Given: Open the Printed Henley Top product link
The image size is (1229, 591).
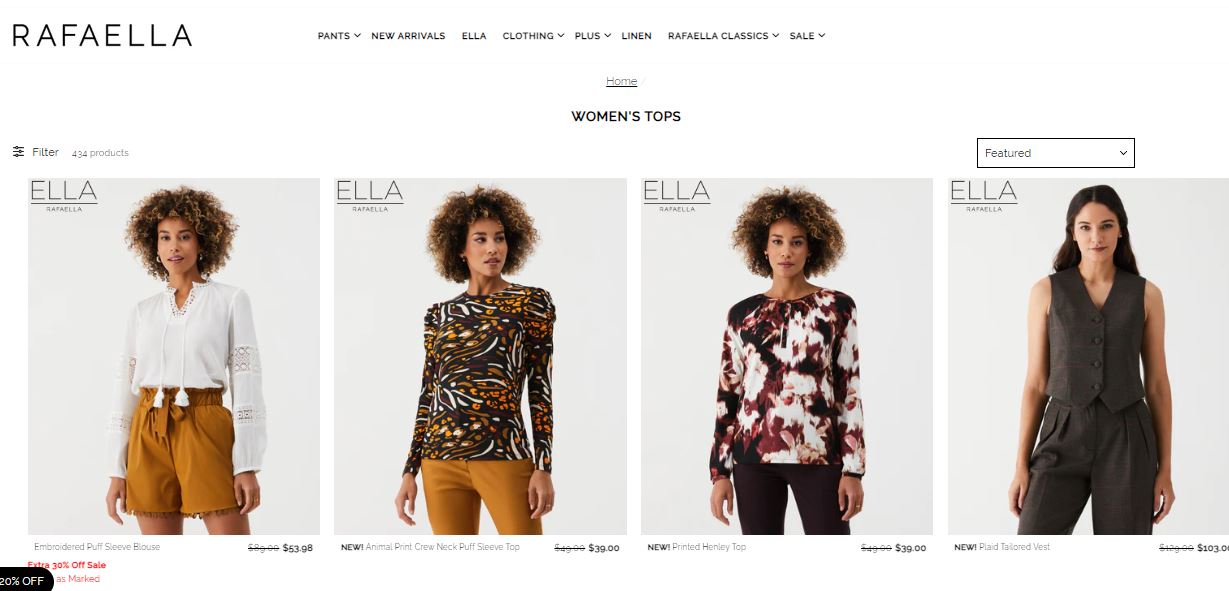Looking at the screenshot, I should coord(696,547).
